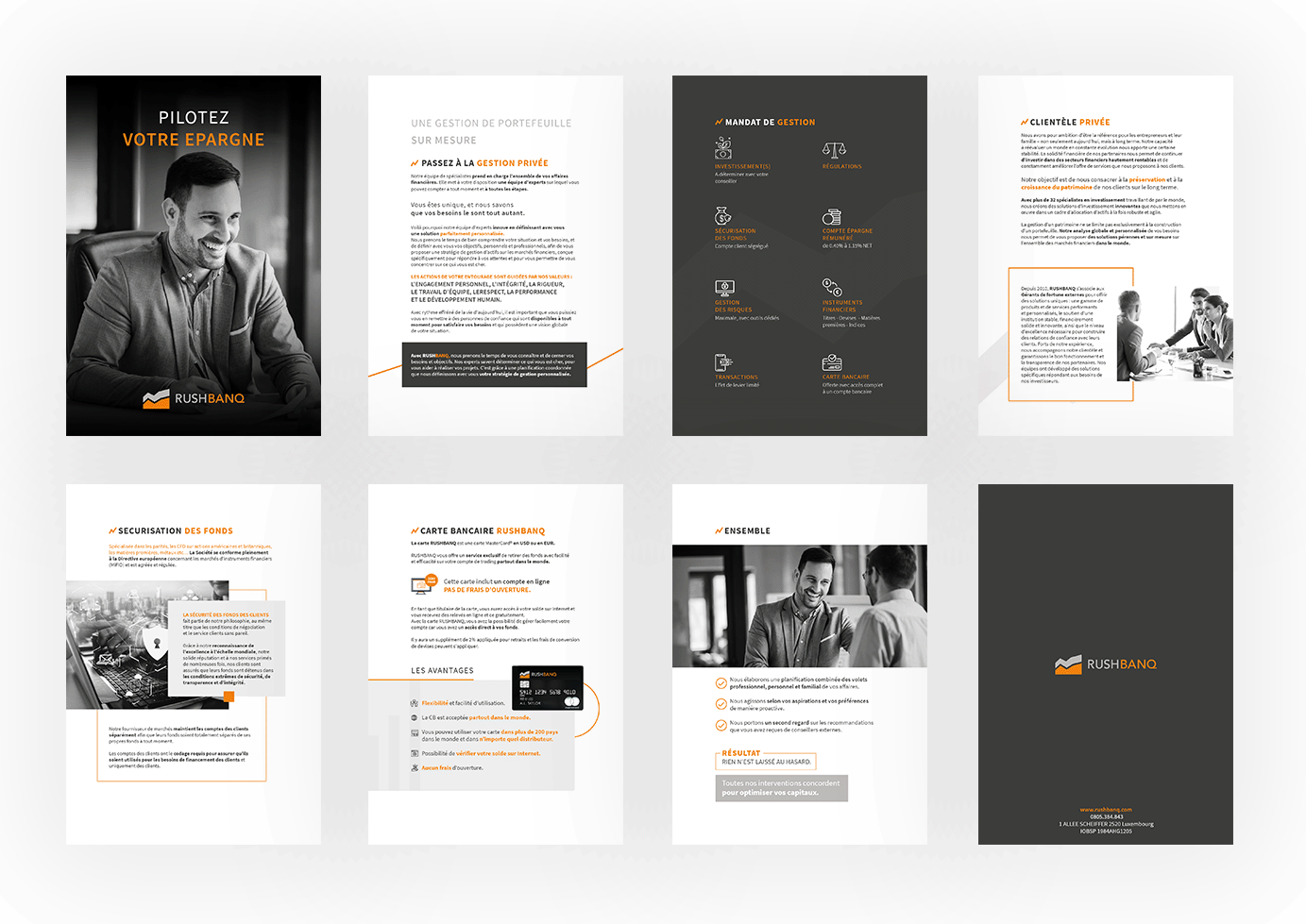
Task: Click the orange 'VOTRE EPARGNE' cover text
Action: click(194, 140)
